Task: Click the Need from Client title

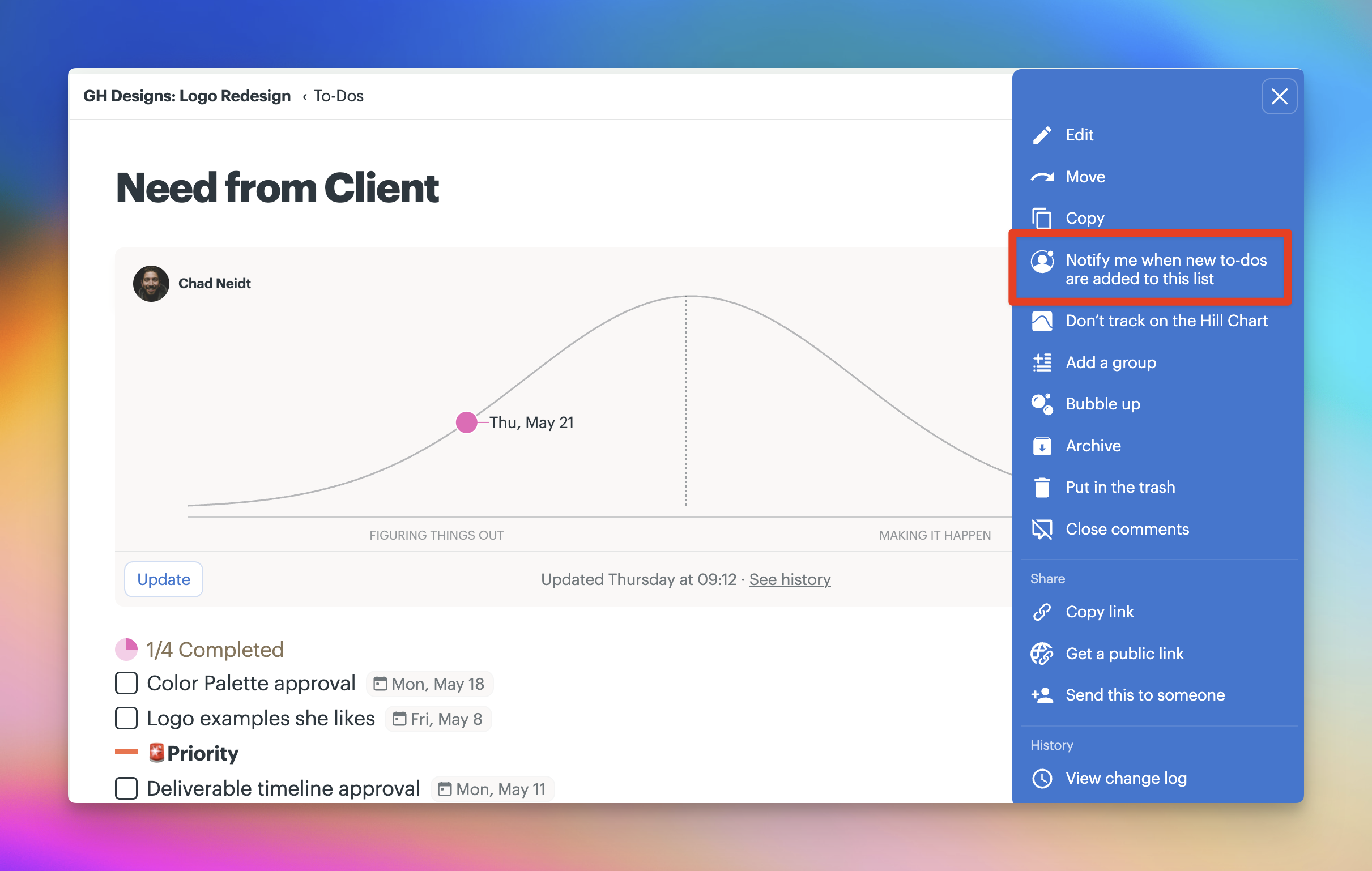Action: point(277,188)
